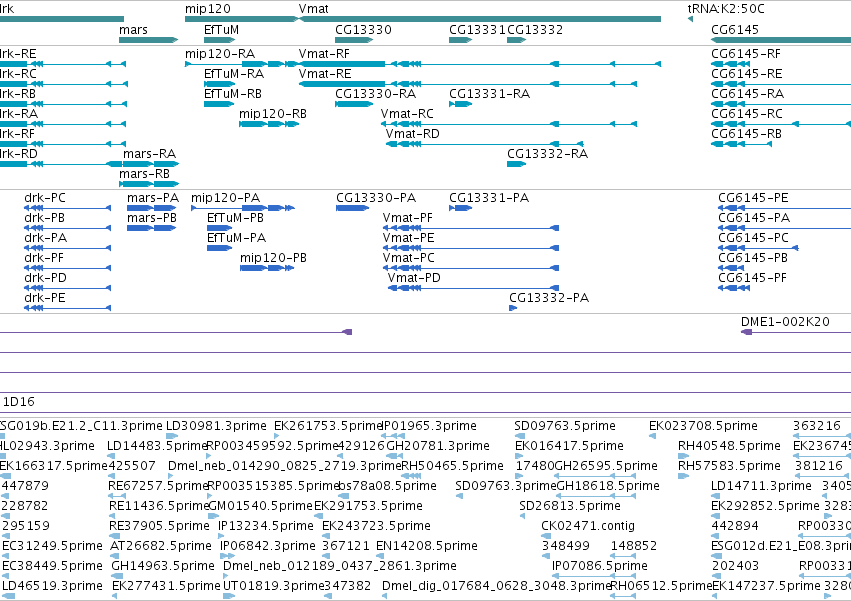Select EST RH40548.5prime
The height and width of the screenshot is (601, 851).
tap(684, 456)
